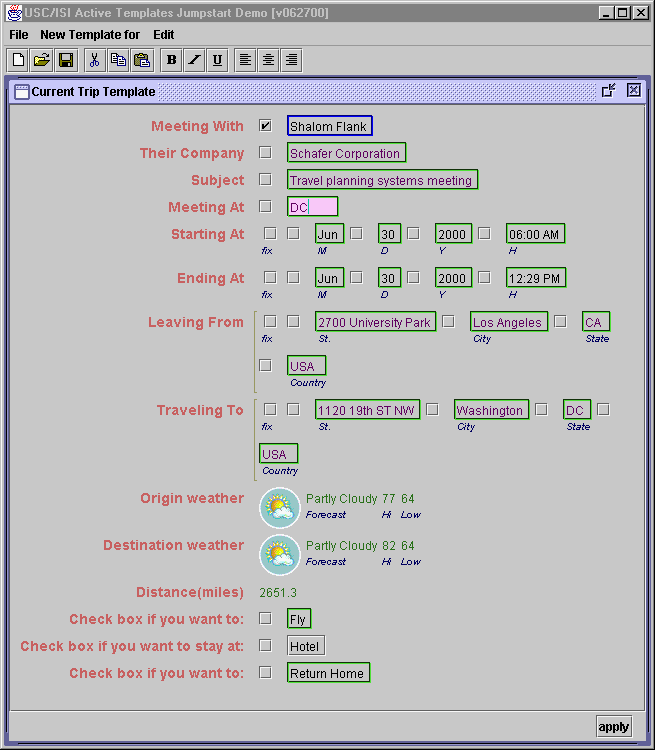The image size is (655, 750).
Task: Paste using the clipboard icon
Action: pyautogui.click(x=142, y=60)
